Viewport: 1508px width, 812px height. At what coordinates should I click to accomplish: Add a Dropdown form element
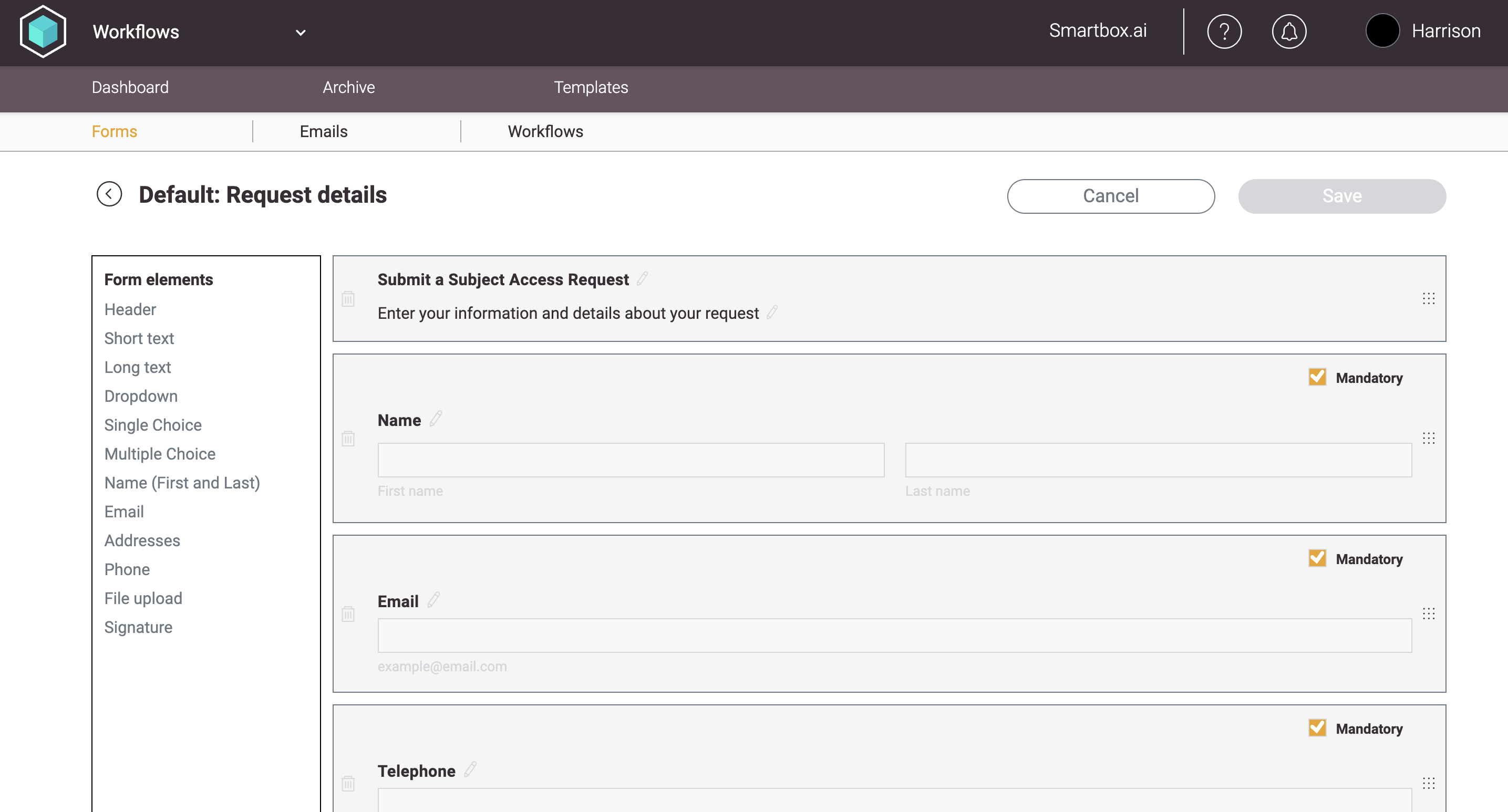pos(140,396)
